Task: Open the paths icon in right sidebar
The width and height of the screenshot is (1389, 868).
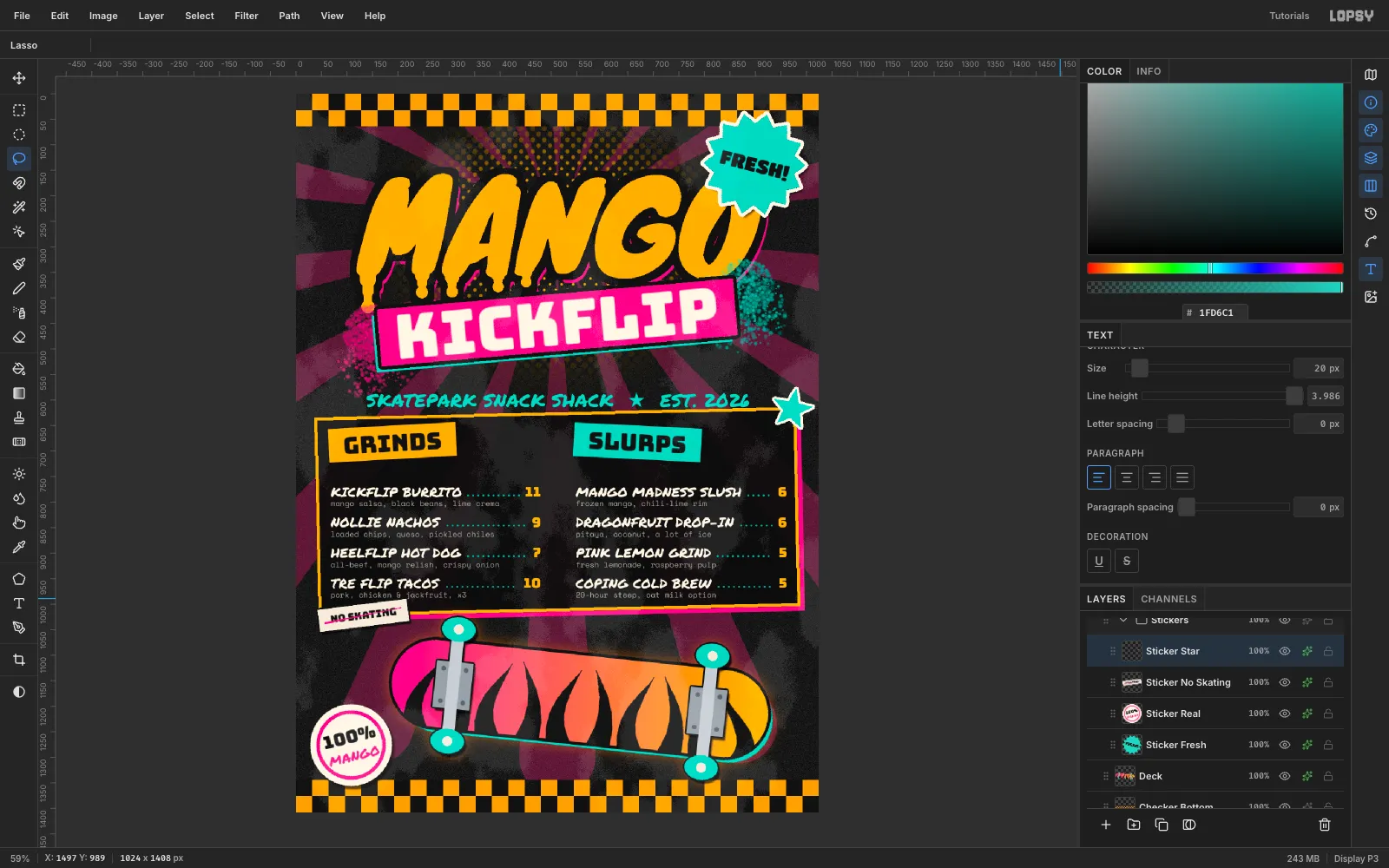Action: click(x=1371, y=241)
